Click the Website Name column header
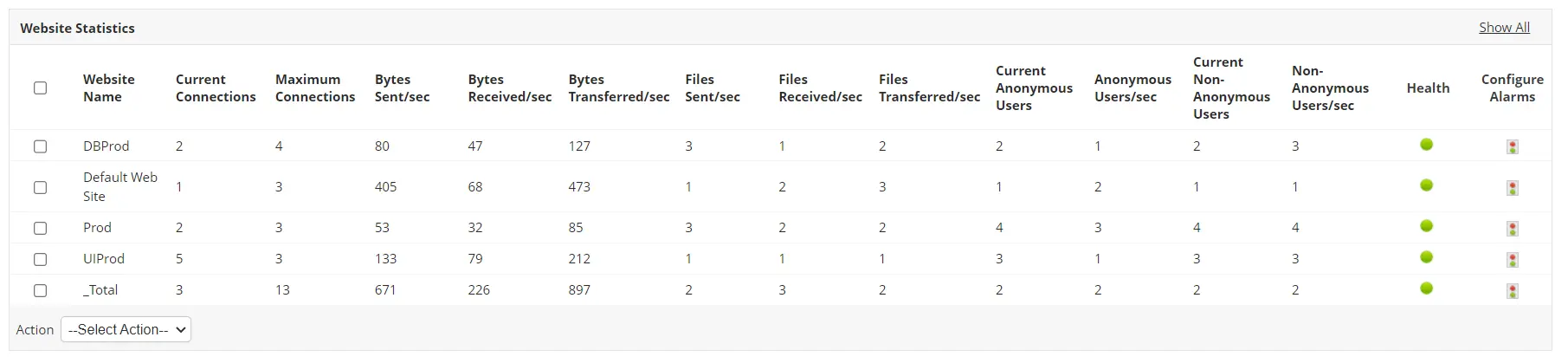1568x363 pixels. tap(109, 88)
